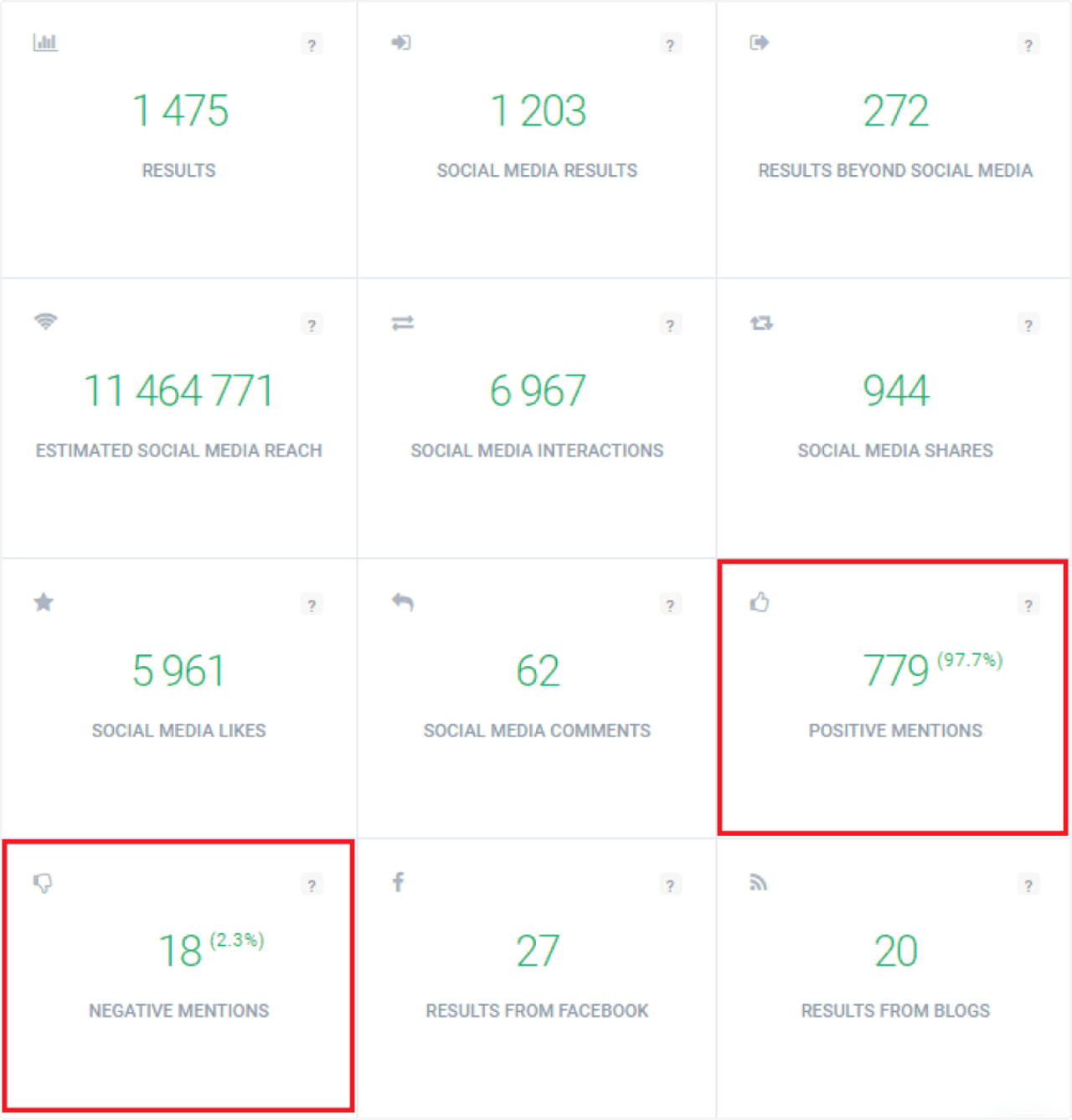Image resolution: width=1072 pixels, height=1120 pixels.
Task: Click the star icon above Social Media Likes
Action: pos(44,601)
